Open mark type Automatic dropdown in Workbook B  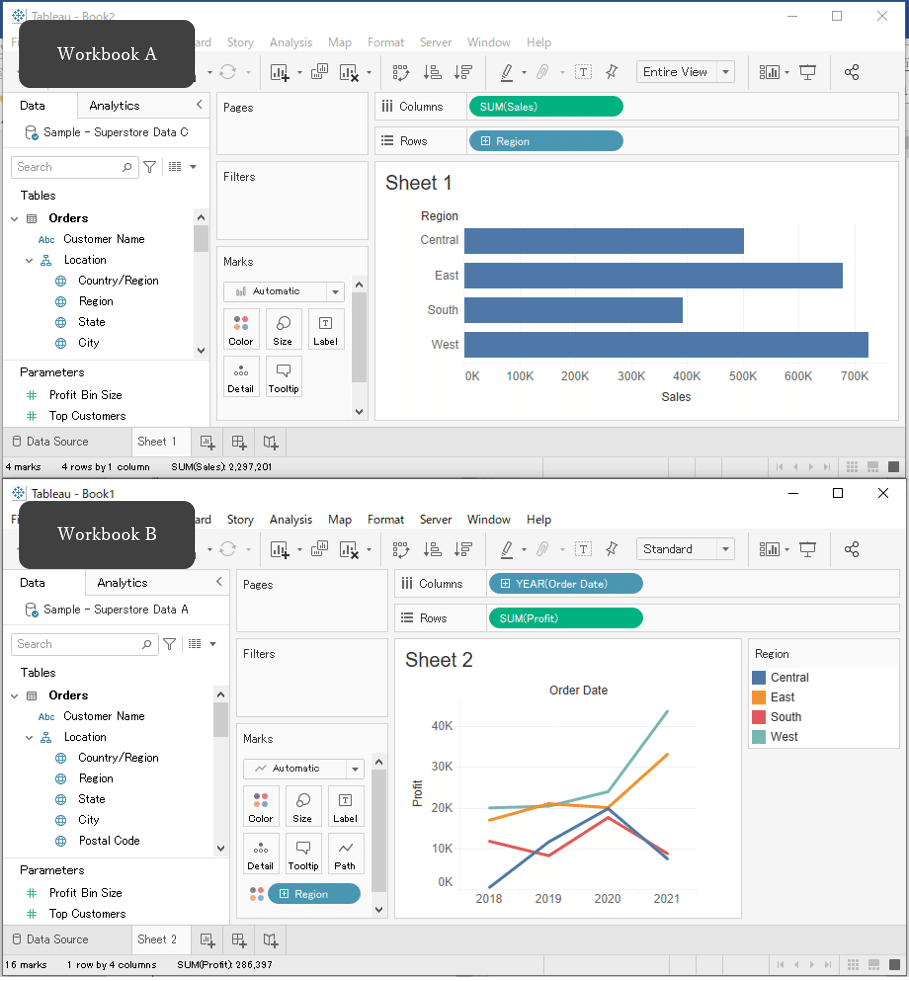click(x=303, y=768)
